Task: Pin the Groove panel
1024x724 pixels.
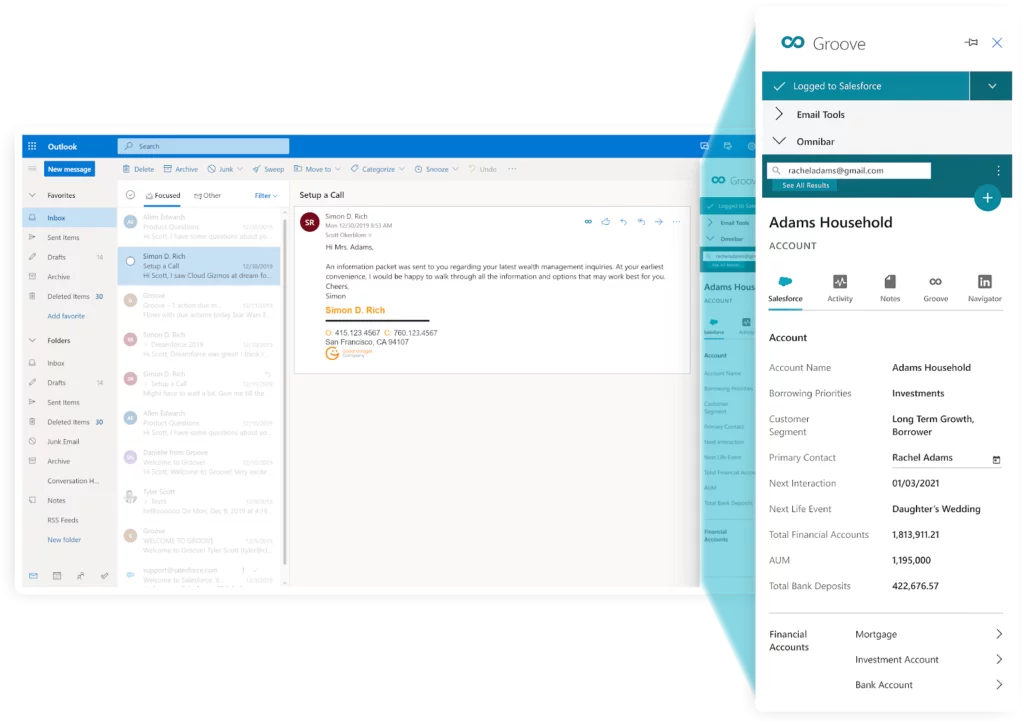Action: (x=971, y=42)
